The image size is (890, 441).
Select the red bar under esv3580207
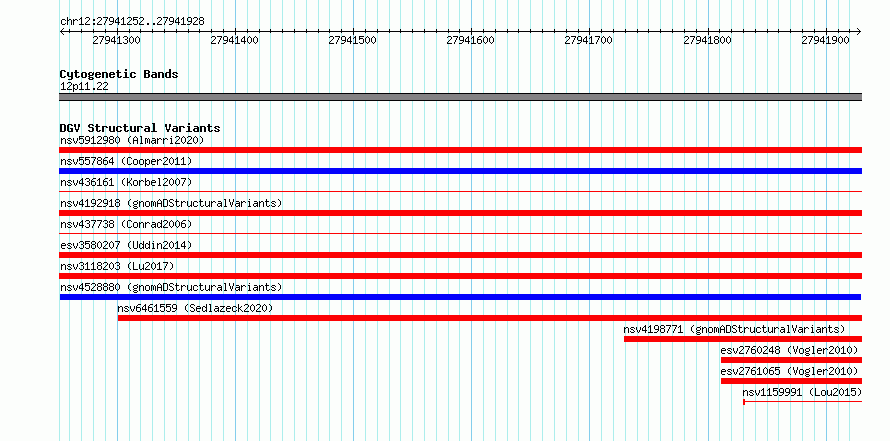[x=460, y=255]
